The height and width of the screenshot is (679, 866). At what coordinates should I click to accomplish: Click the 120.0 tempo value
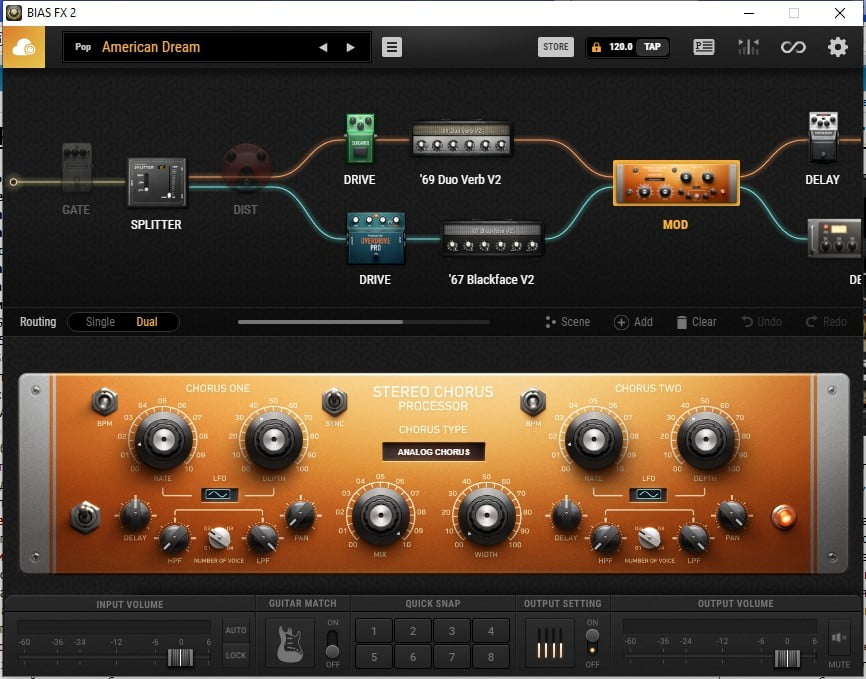pyautogui.click(x=621, y=47)
